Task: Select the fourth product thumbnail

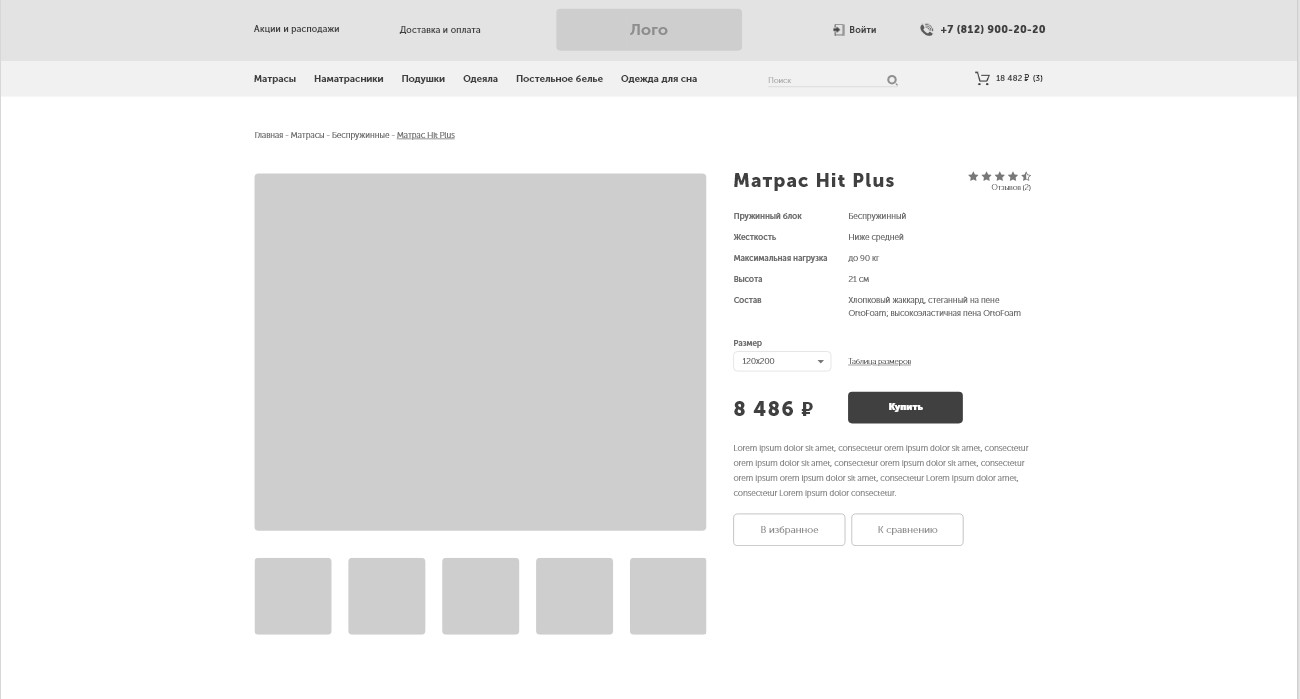Action: 574,596
